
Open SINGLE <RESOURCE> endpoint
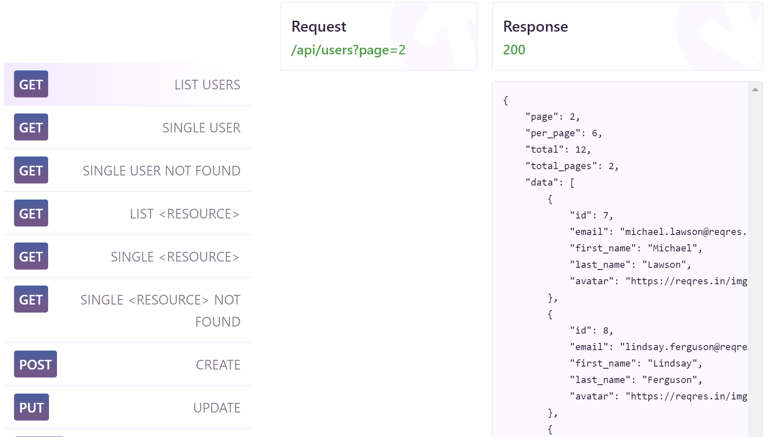pyautogui.click(x=127, y=257)
